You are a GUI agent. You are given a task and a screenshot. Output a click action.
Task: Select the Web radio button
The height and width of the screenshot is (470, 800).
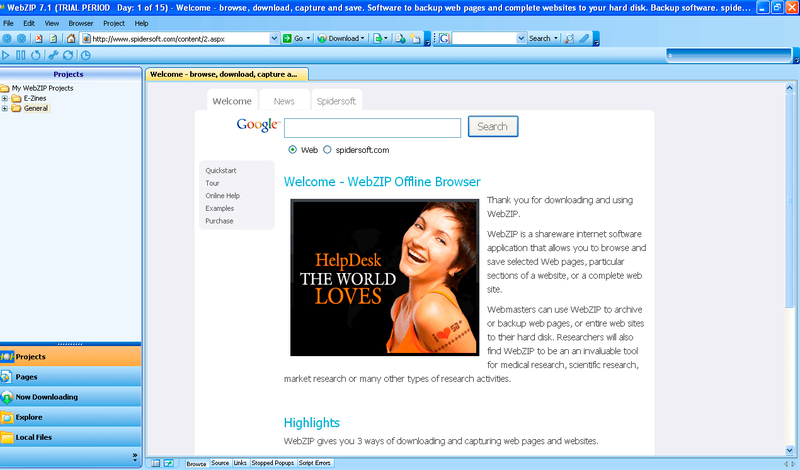[x=292, y=150]
